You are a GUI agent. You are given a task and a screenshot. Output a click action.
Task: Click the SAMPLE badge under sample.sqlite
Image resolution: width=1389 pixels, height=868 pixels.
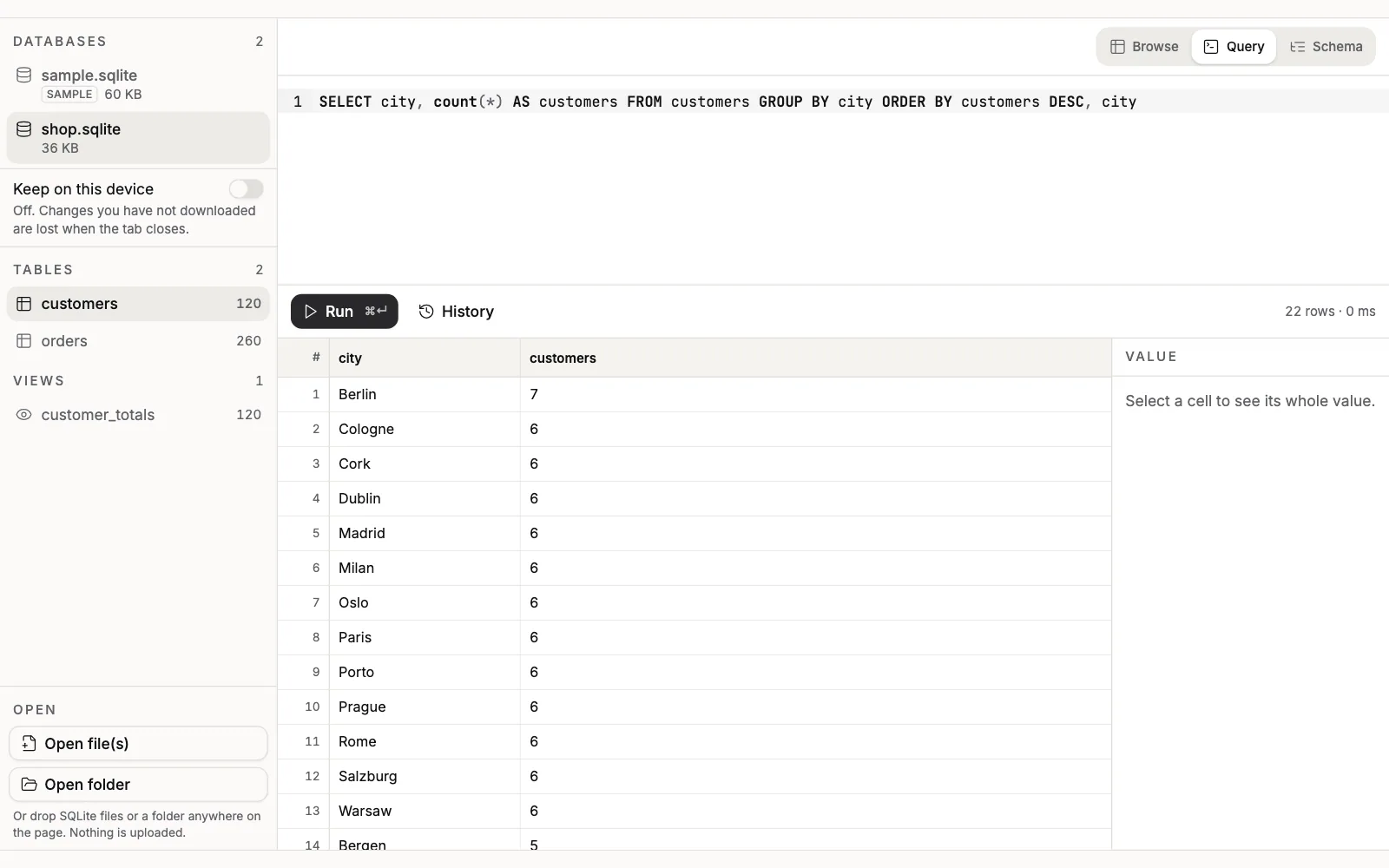69,95
